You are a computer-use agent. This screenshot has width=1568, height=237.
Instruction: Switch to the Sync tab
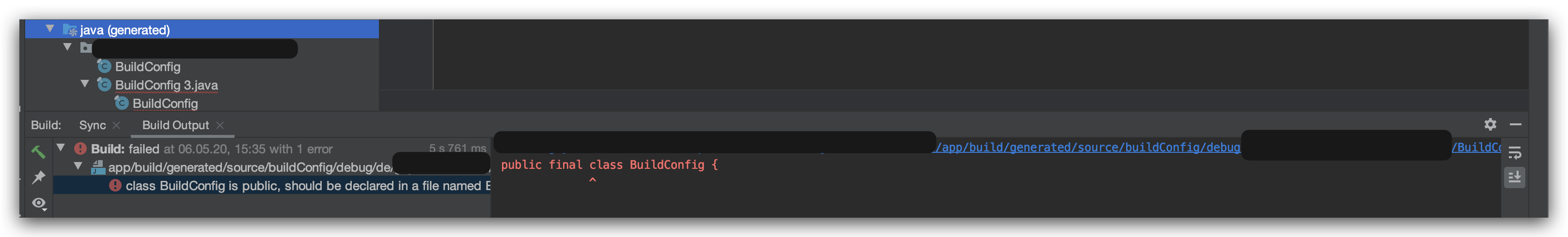(93, 125)
